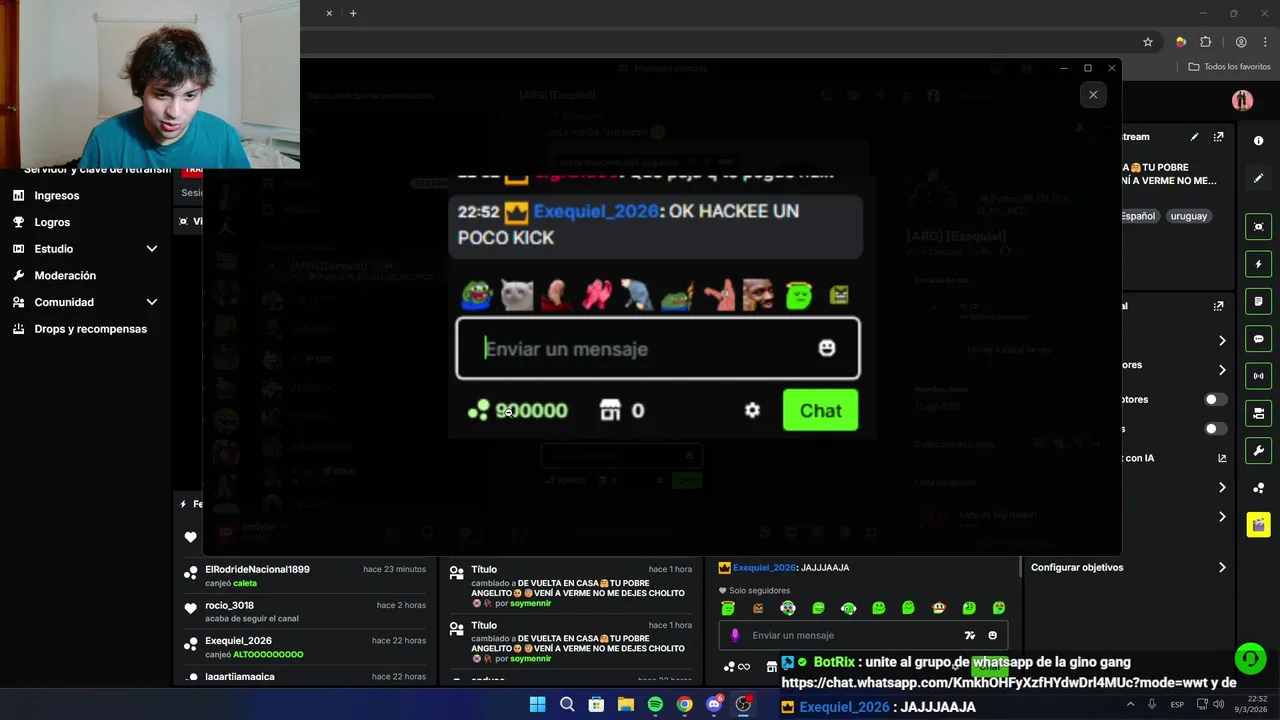
Task: Click the yellow clapperboard clip icon
Action: pyautogui.click(x=1259, y=525)
